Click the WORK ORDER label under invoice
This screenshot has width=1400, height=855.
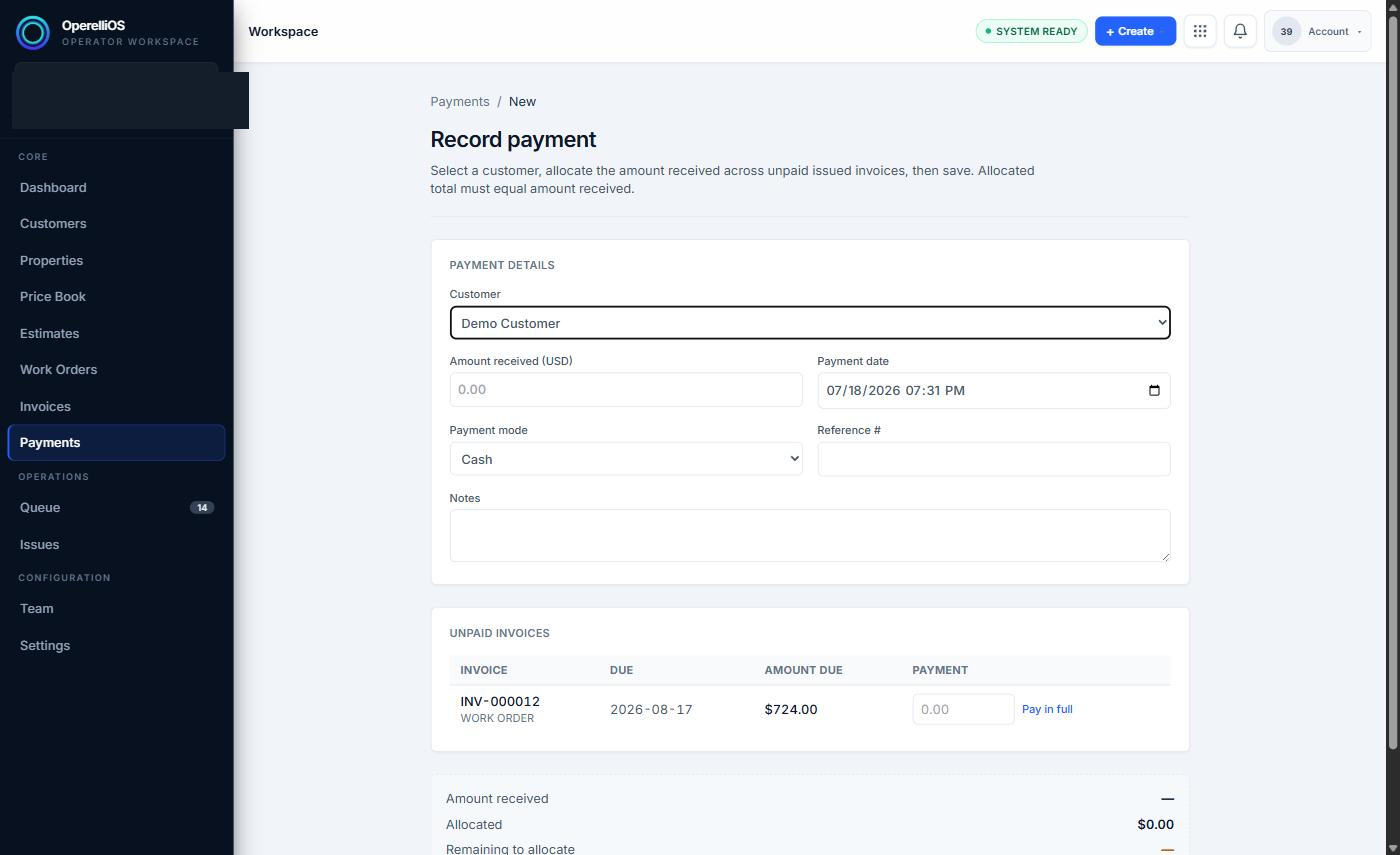pyautogui.click(x=497, y=719)
